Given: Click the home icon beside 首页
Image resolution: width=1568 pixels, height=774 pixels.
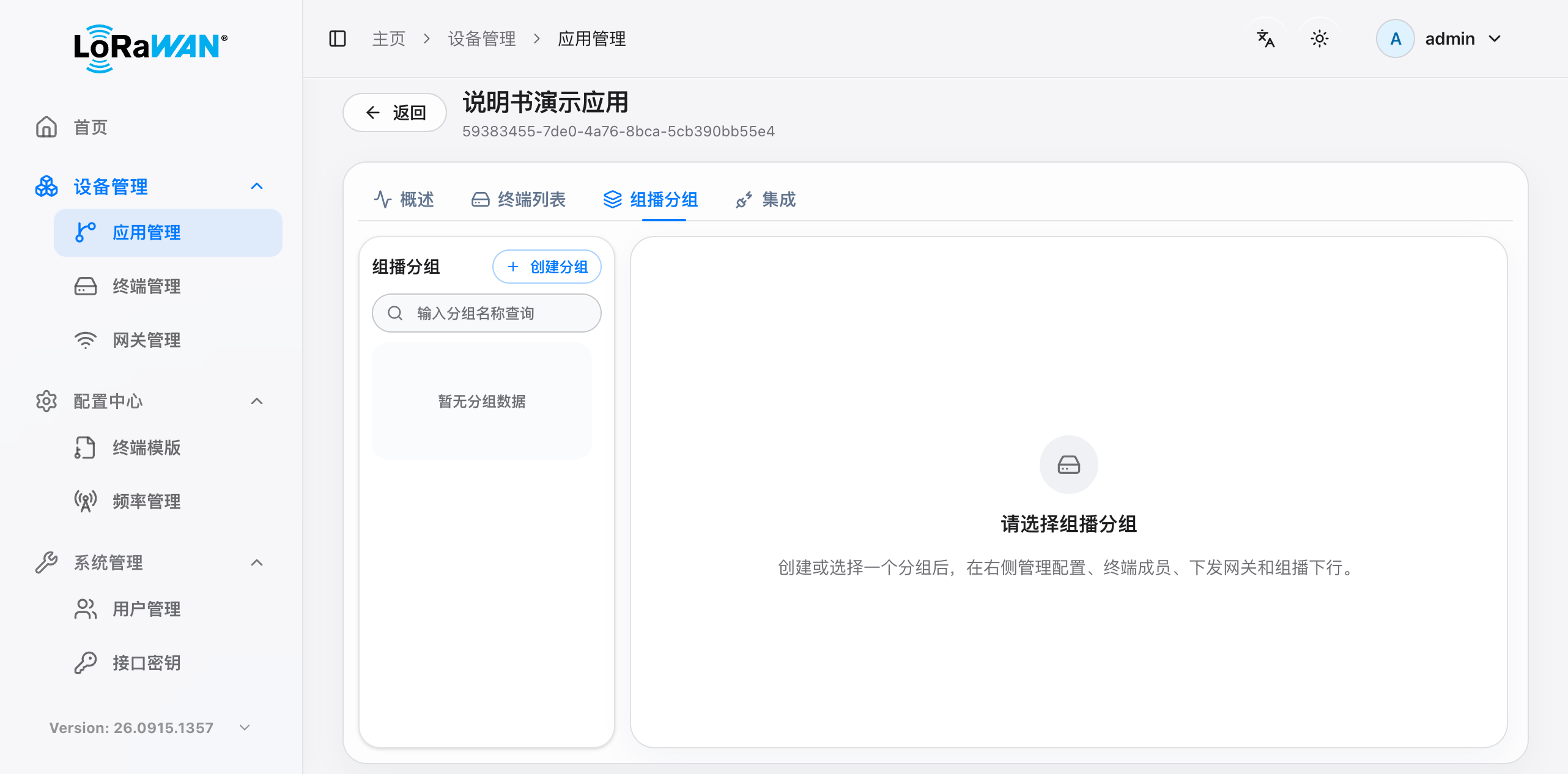Looking at the screenshot, I should (x=46, y=127).
